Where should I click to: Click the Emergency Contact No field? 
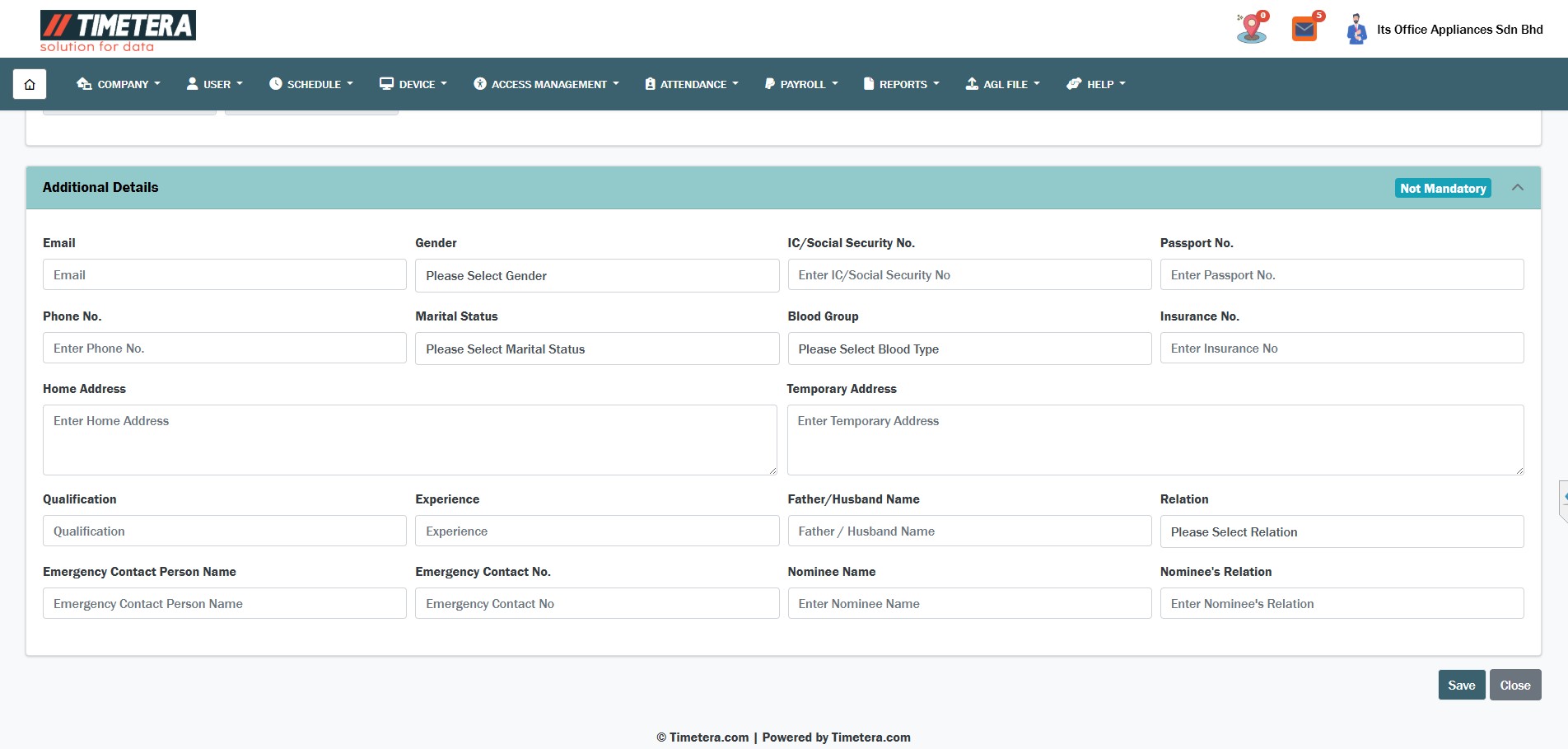(596, 604)
